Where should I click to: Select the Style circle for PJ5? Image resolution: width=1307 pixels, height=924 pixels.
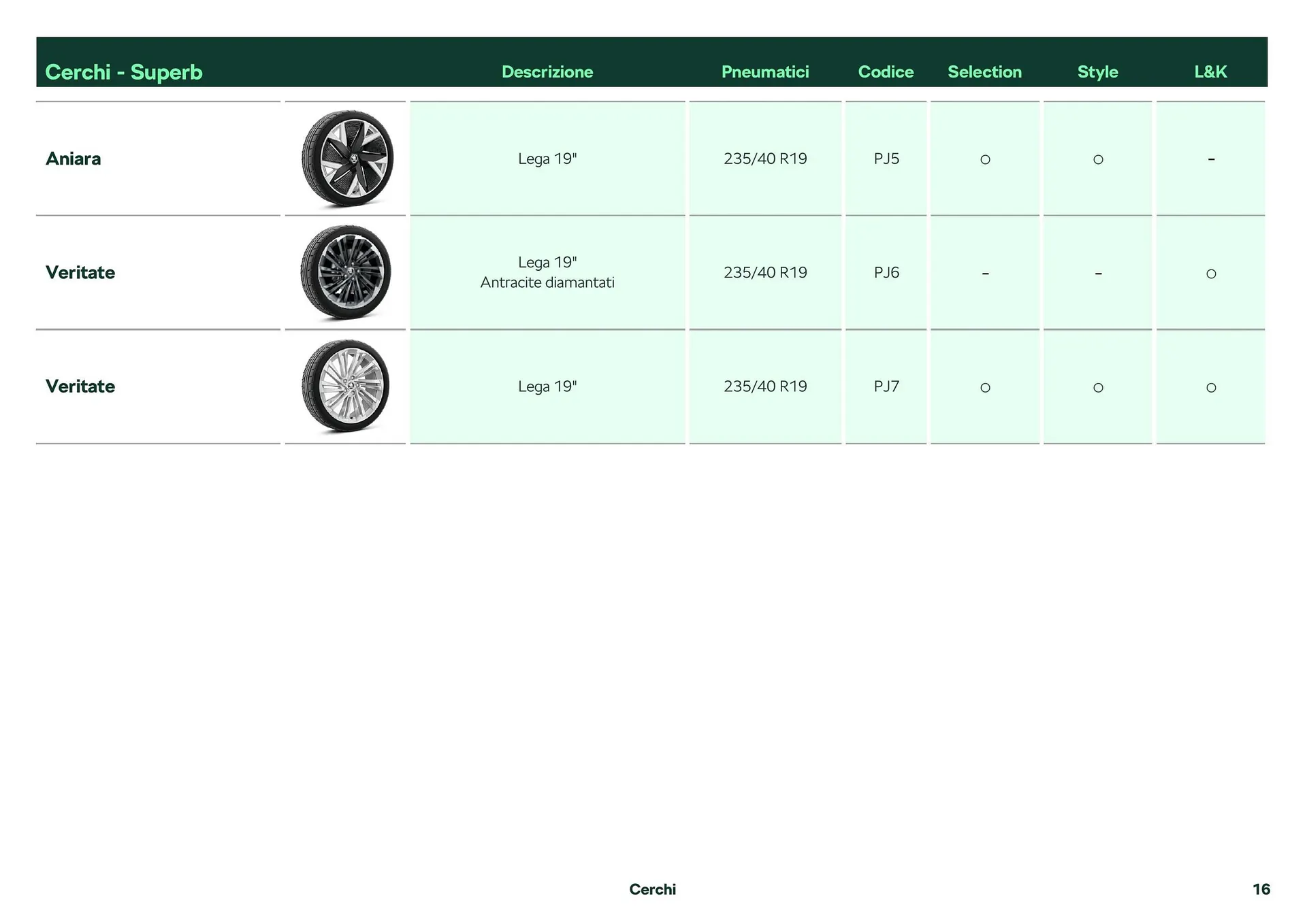1097,159
